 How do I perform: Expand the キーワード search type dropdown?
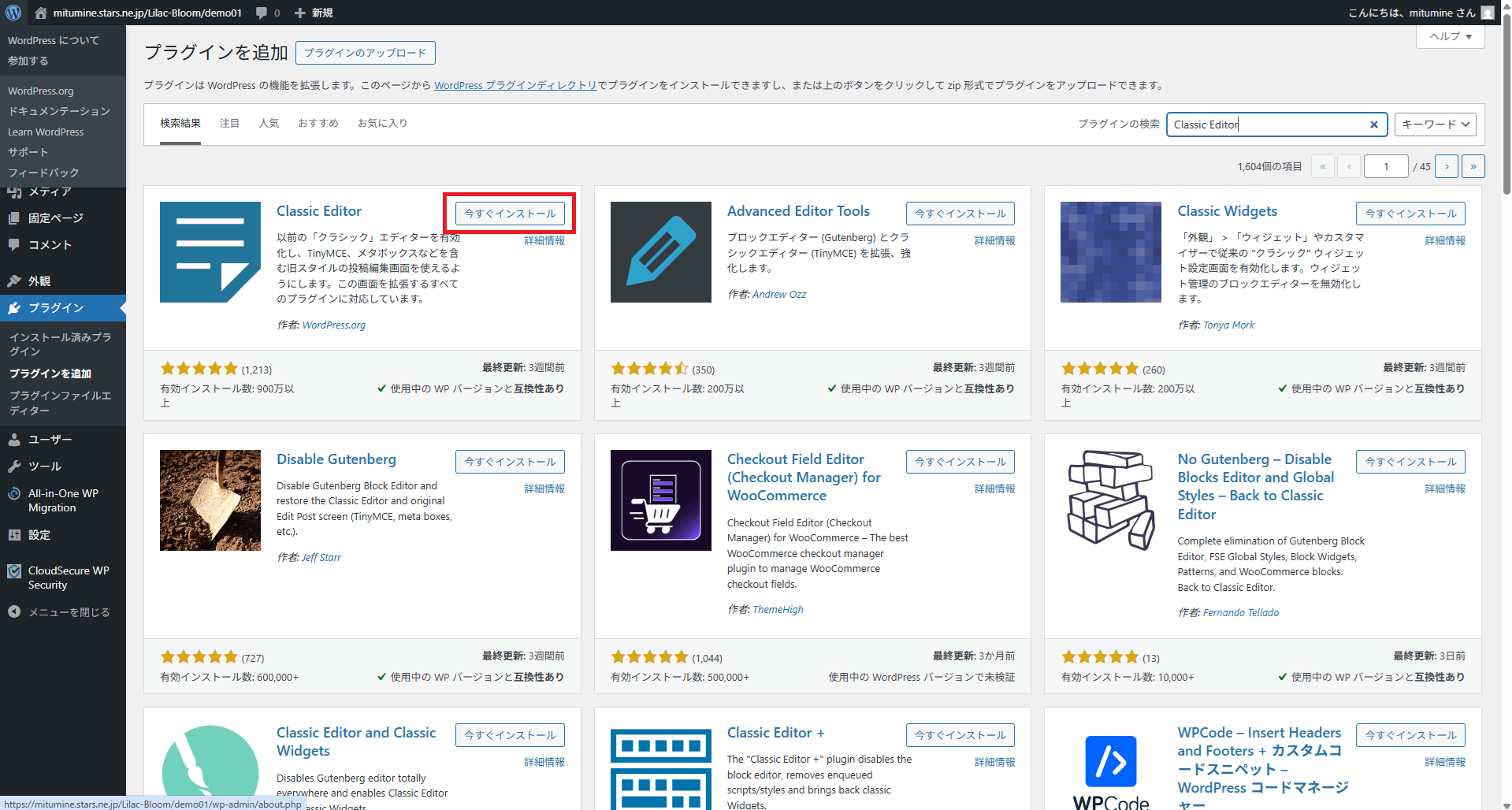click(x=1435, y=124)
